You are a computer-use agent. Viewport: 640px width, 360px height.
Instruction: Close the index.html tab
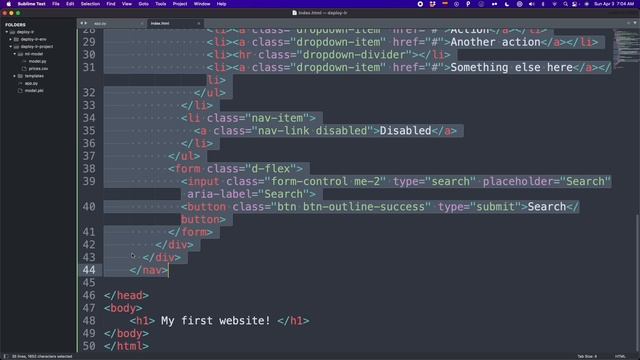[x=199, y=24]
